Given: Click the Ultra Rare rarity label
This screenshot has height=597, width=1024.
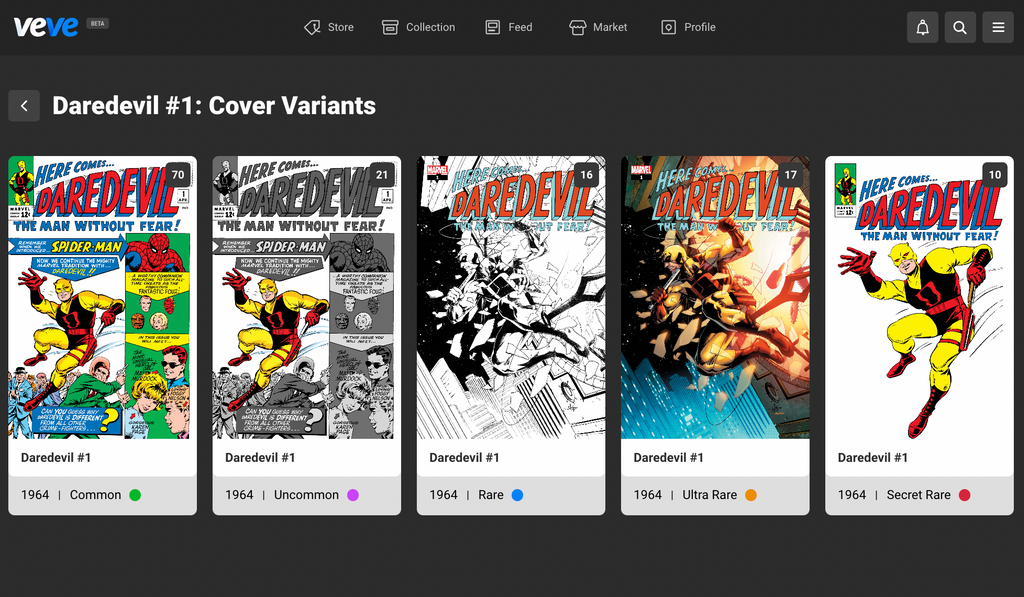Looking at the screenshot, I should (710, 495).
